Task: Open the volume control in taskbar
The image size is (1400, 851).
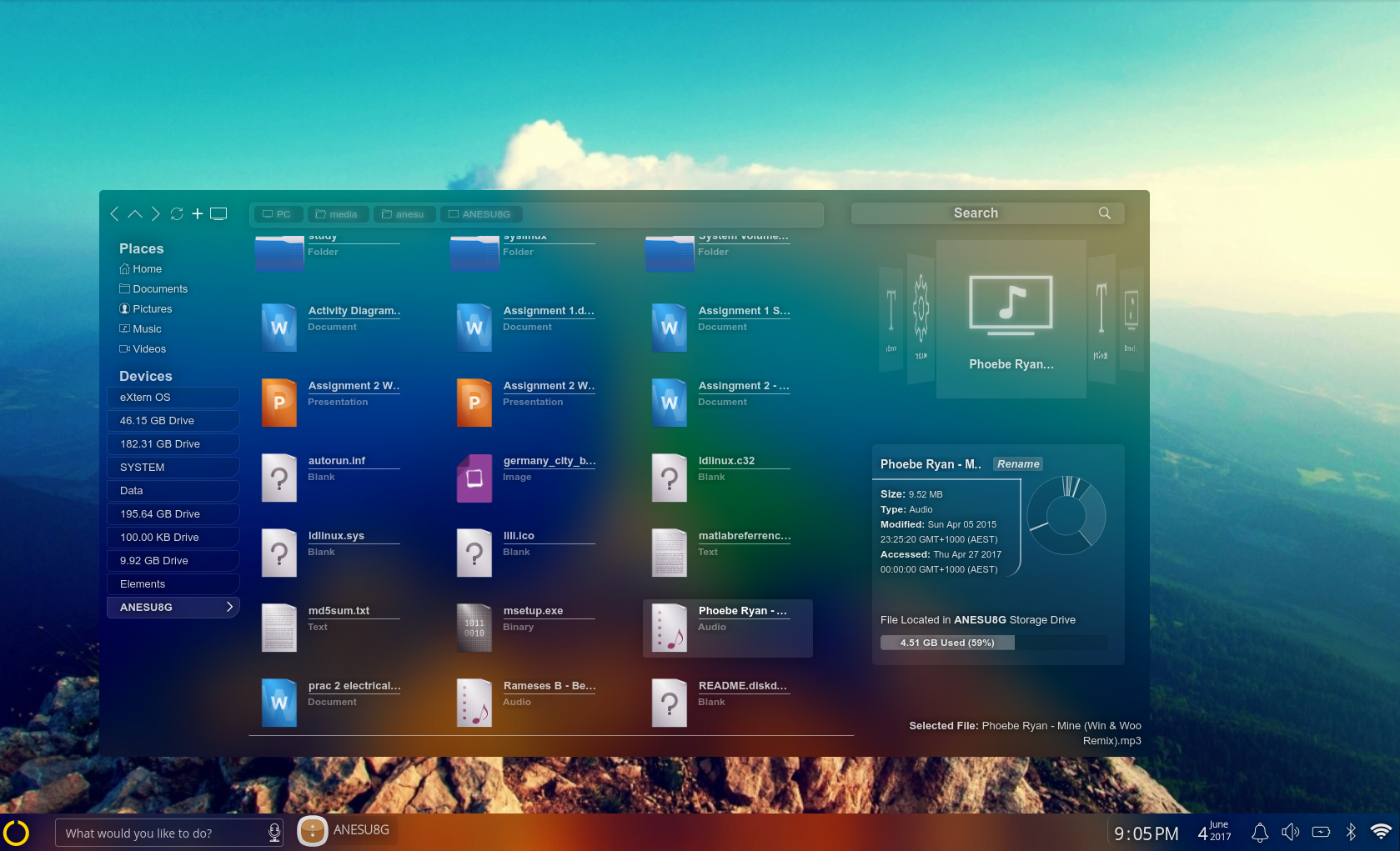Action: [1290, 832]
